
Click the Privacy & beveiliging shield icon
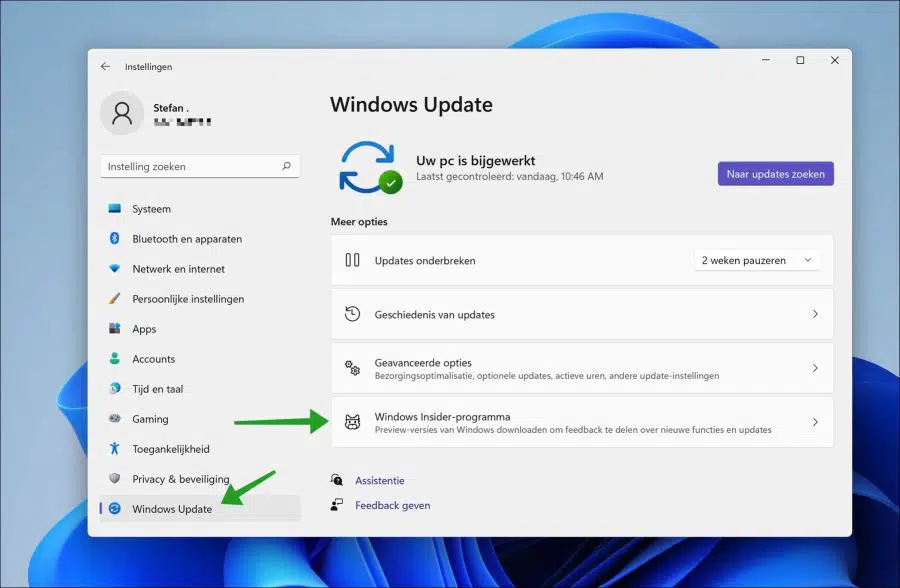(x=114, y=478)
